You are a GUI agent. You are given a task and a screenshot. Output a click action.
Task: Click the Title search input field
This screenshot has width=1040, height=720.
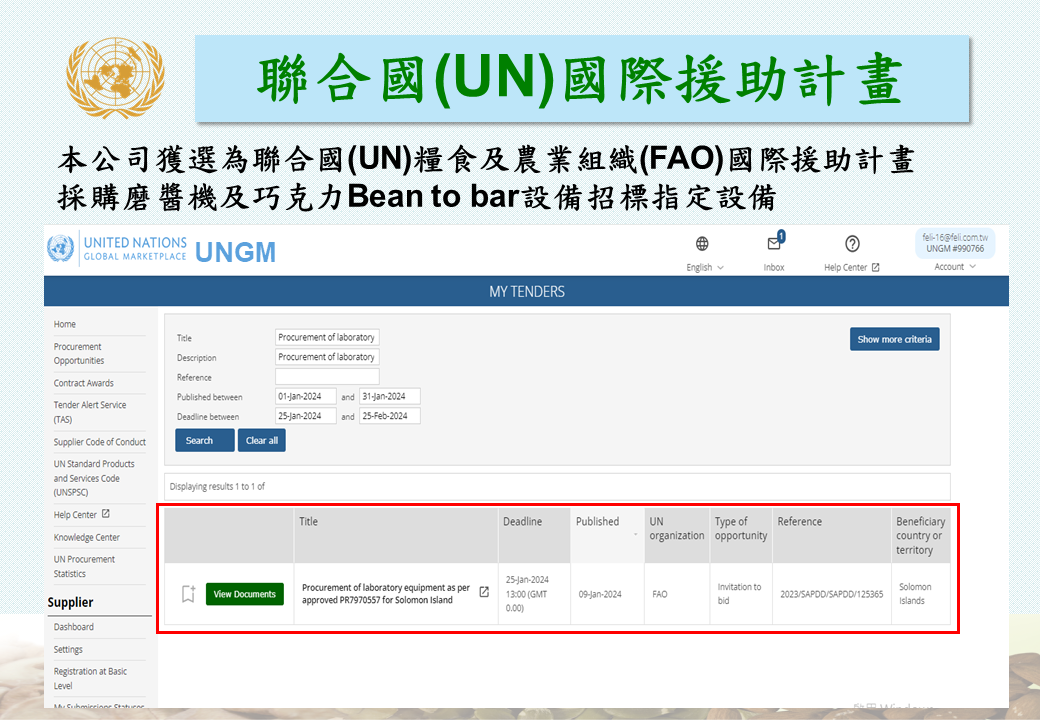click(x=327, y=337)
